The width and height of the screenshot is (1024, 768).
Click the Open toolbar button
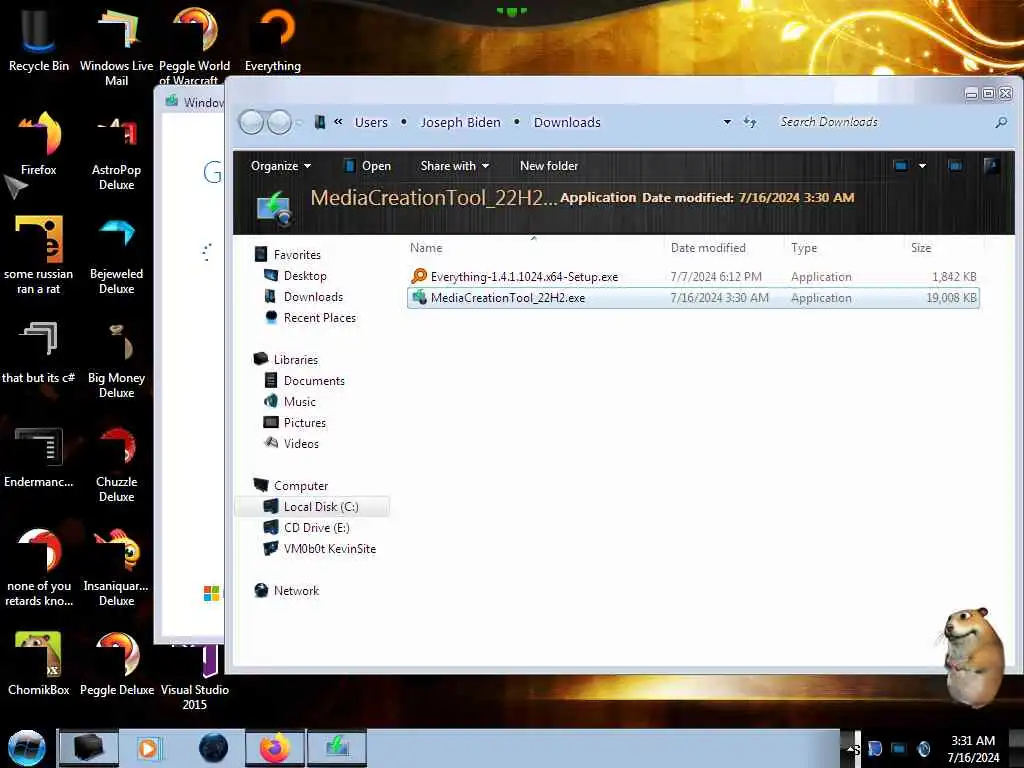367,166
